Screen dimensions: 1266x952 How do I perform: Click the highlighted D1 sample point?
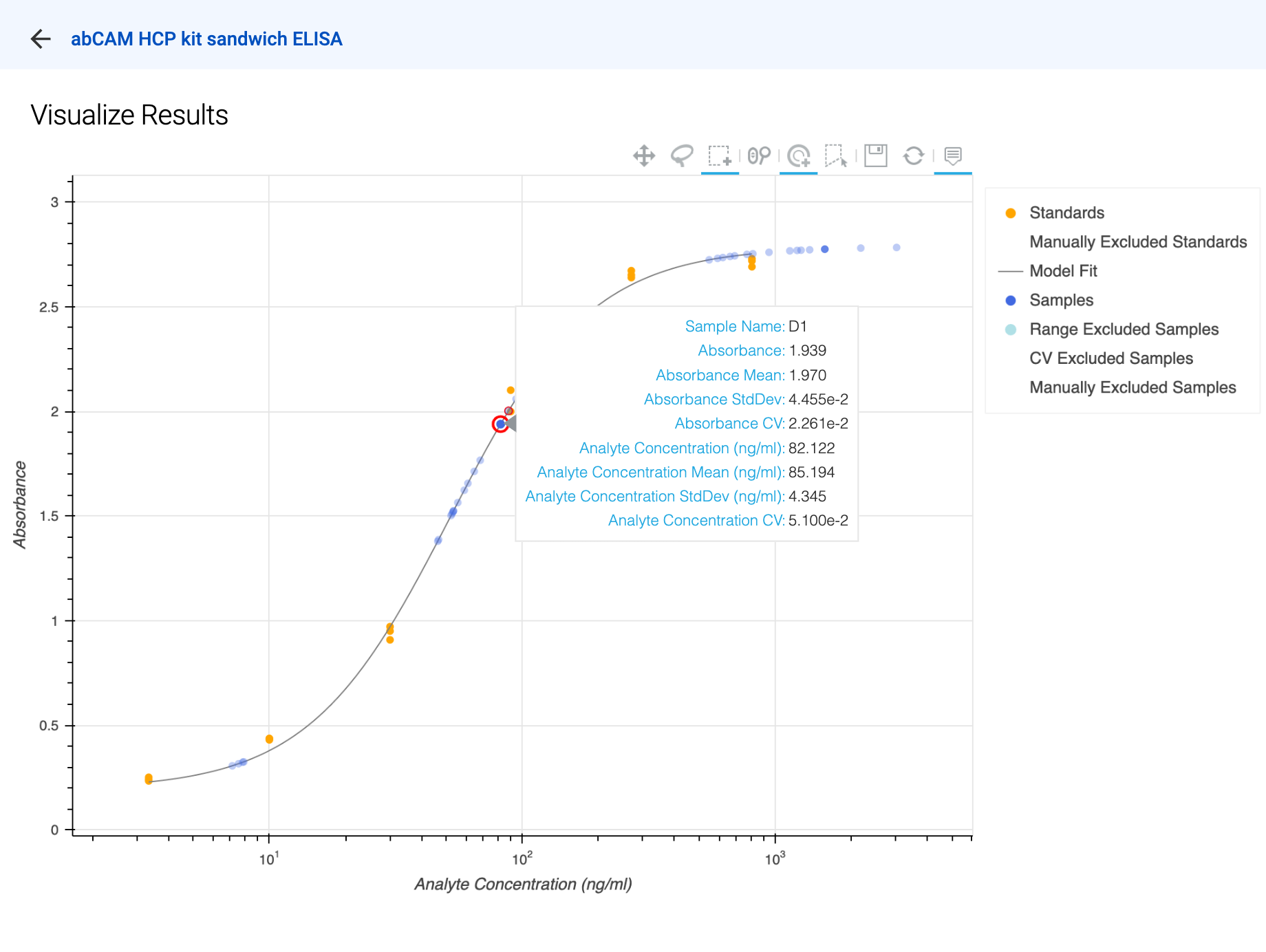(501, 424)
